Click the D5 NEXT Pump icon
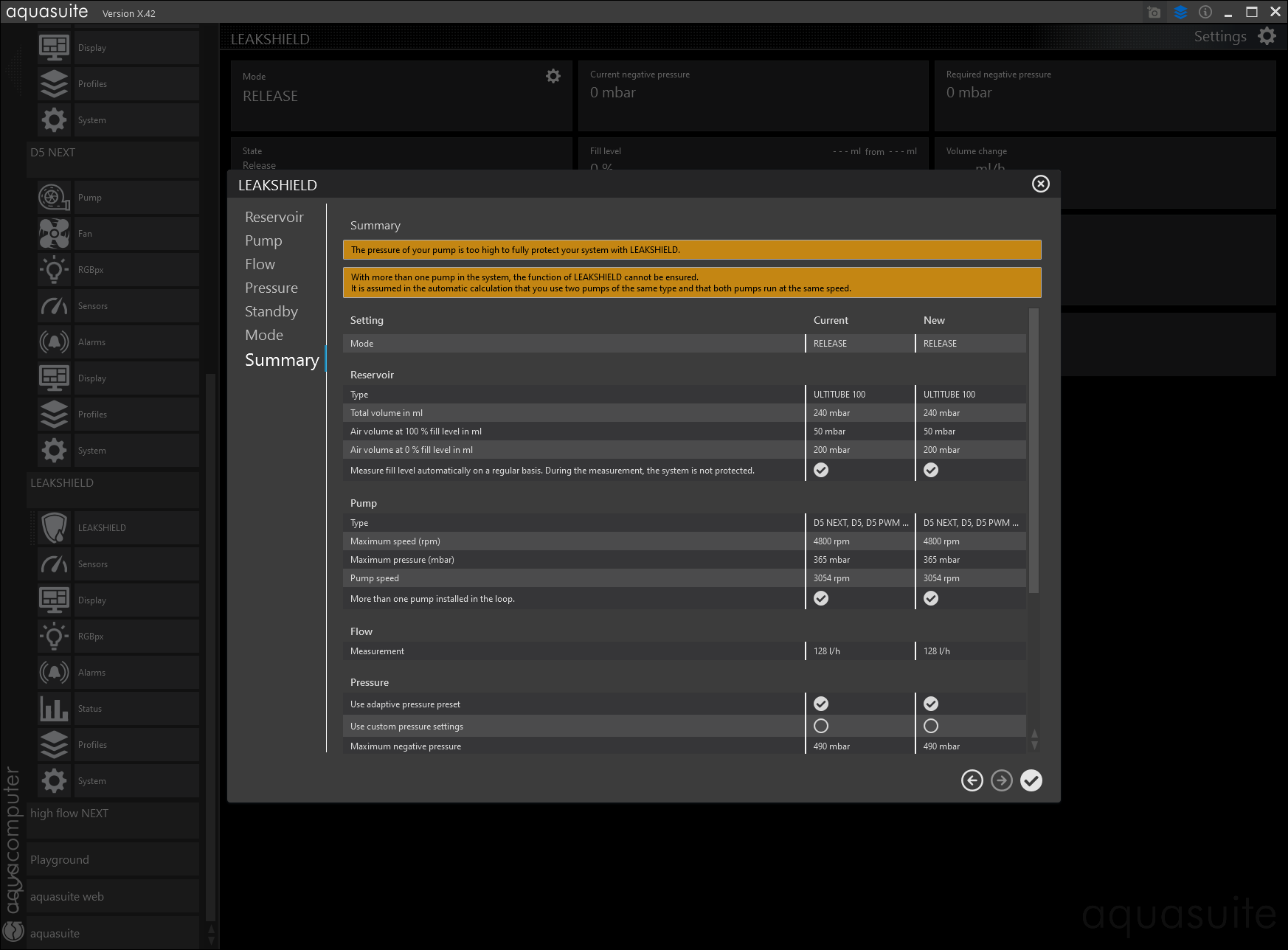The height and width of the screenshot is (950, 1288). [54, 198]
